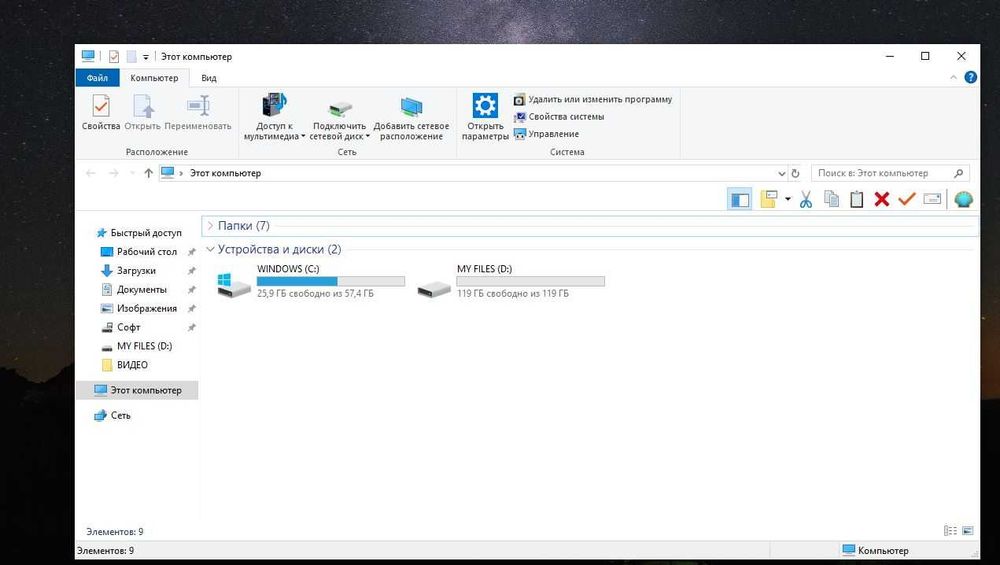Click the red X Delete icon
The width and height of the screenshot is (1000, 565).
pos(881,200)
